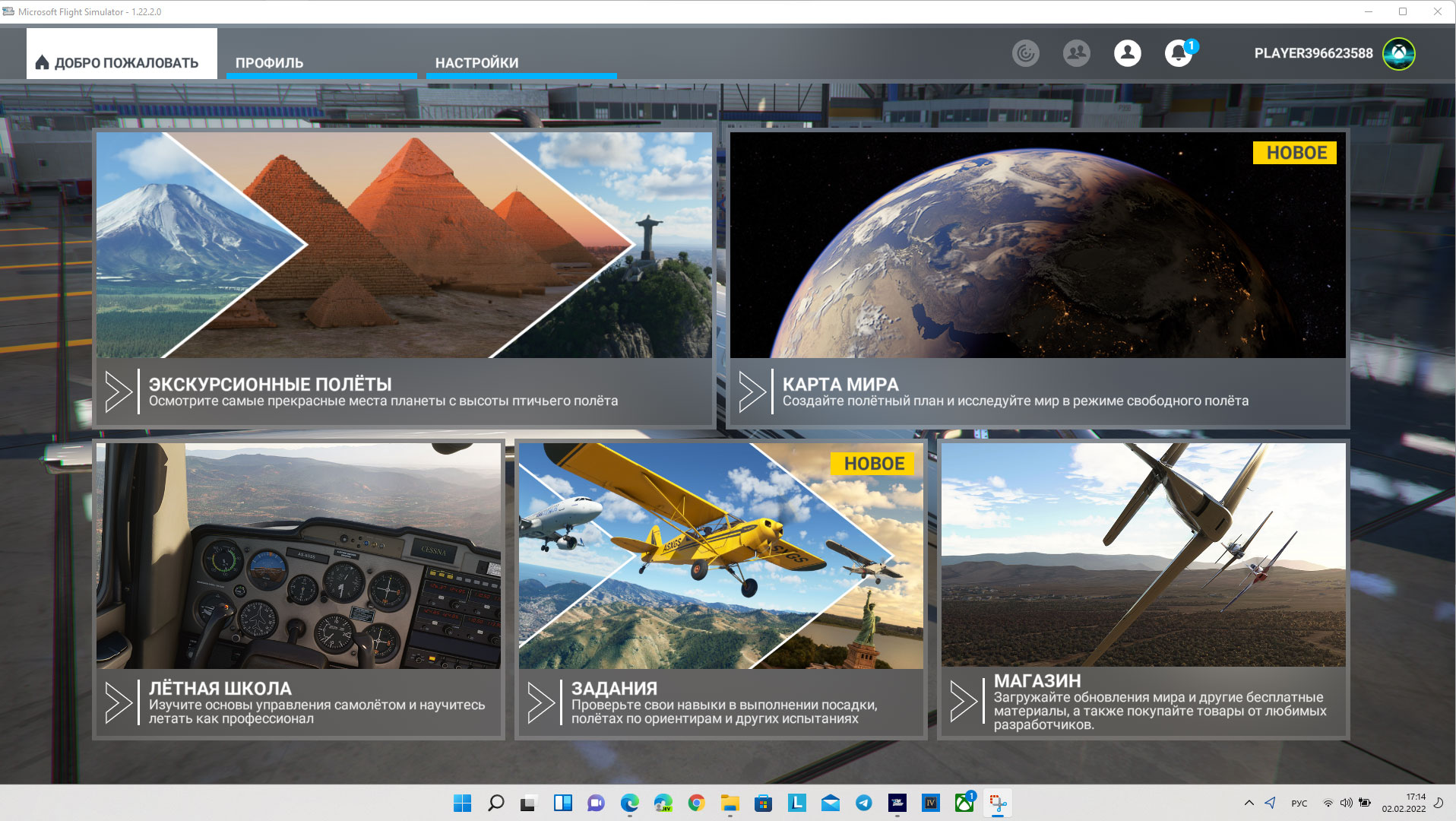Open МАГАЗИН tile
This screenshot has height=821, width=1456.
[x=1144, y=590]
